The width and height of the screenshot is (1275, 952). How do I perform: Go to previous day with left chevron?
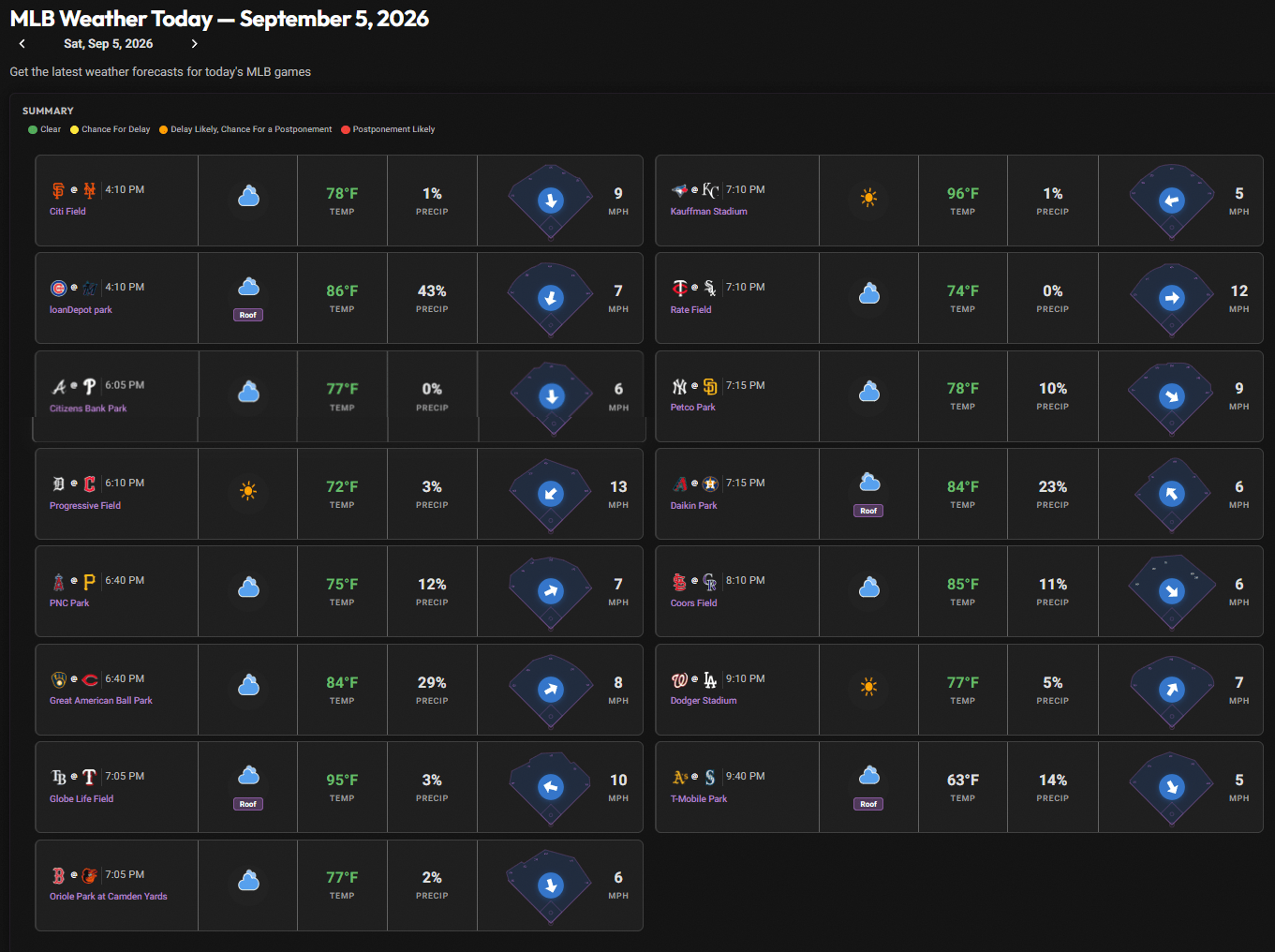[x=22, y=44]
